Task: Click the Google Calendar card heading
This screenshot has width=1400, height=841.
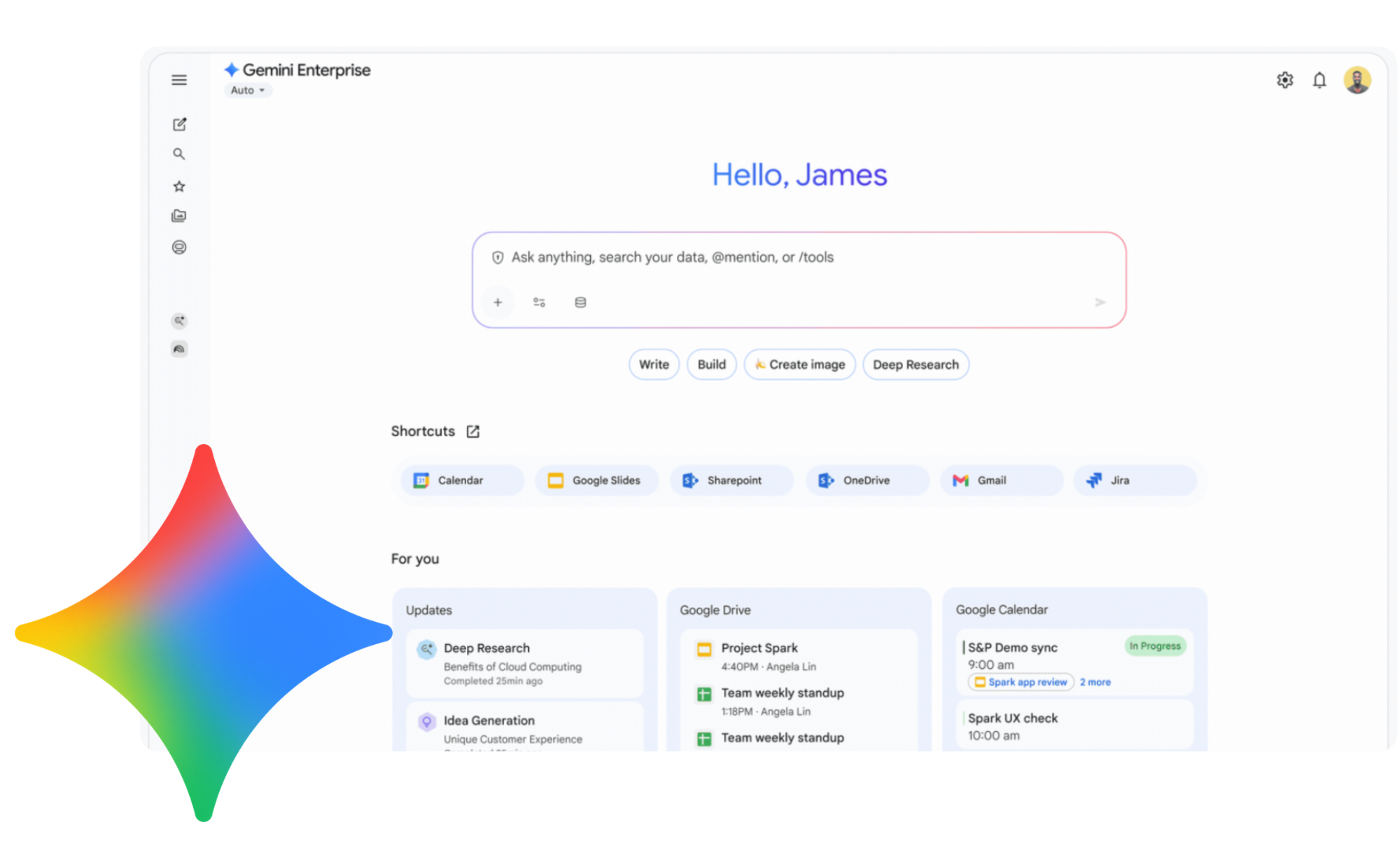Action: [x=1002, y=610]
